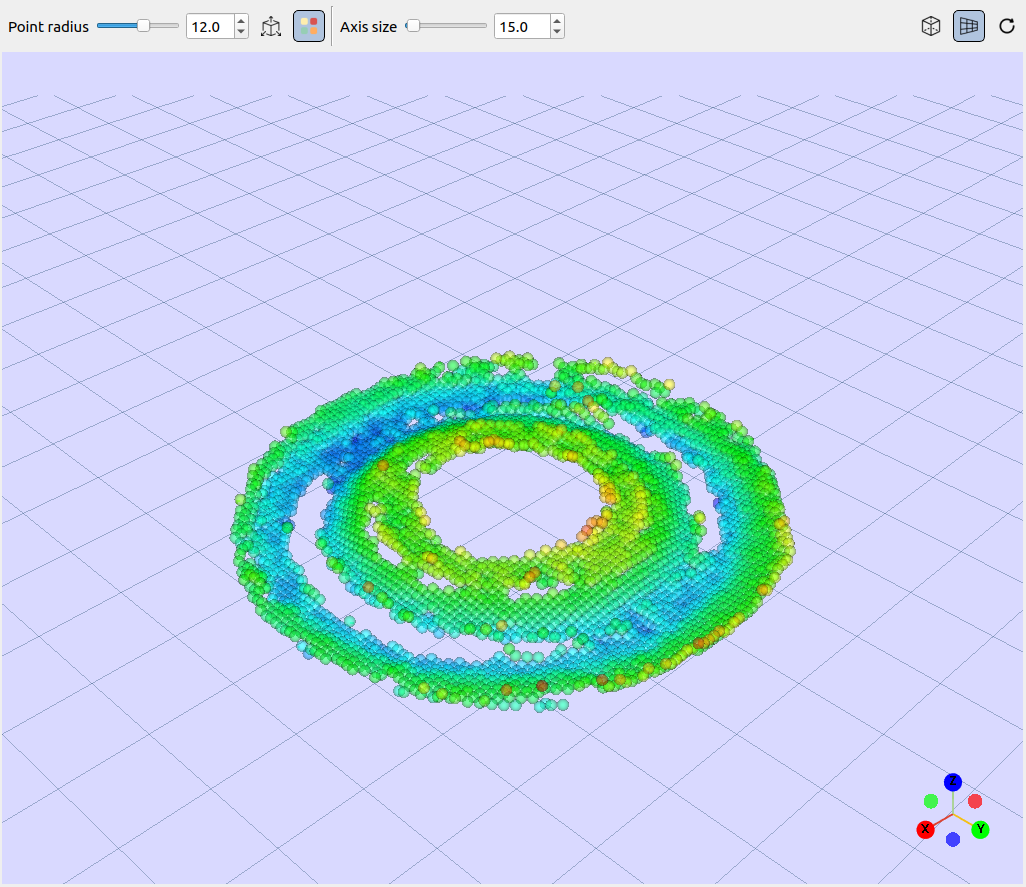Click the Axis size value field showing 15.0
The height and width of the screenshot is (887, 1026).
[x=522, y=27]
